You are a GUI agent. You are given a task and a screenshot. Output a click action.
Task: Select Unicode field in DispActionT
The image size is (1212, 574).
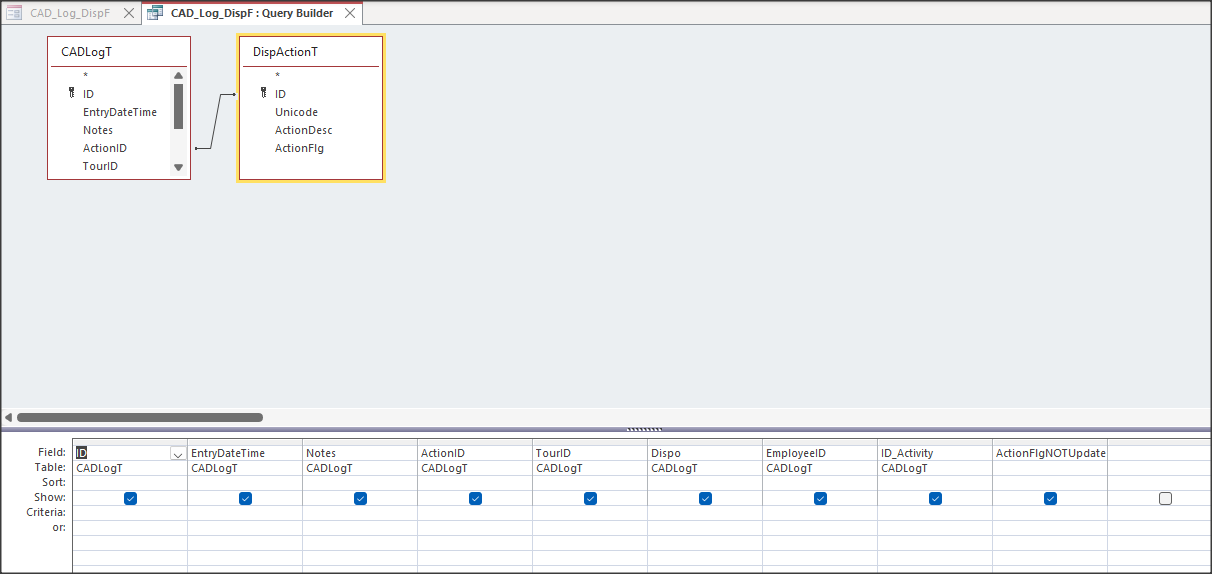point(296,112)
